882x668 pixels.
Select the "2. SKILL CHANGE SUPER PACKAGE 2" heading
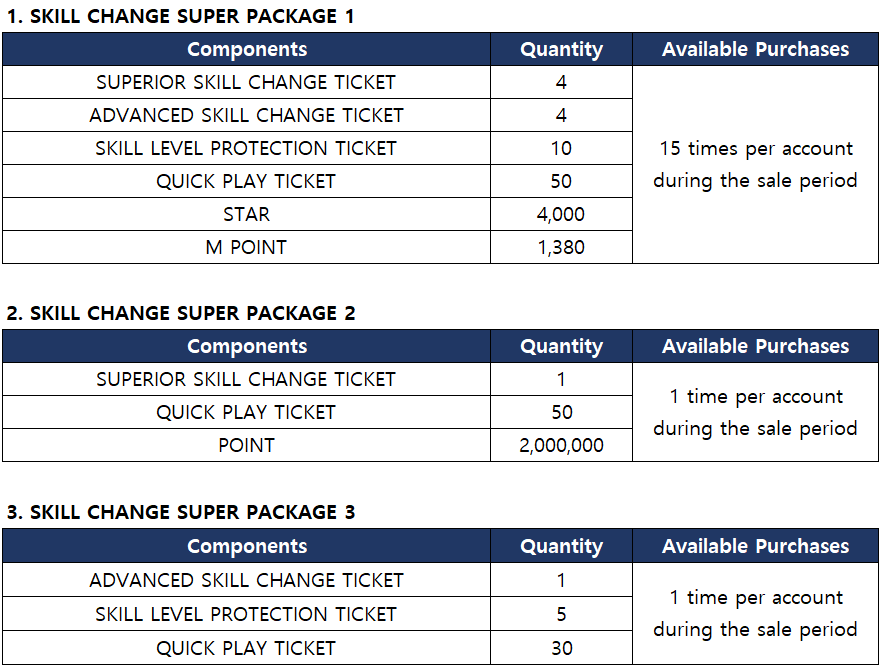point(180,313)
